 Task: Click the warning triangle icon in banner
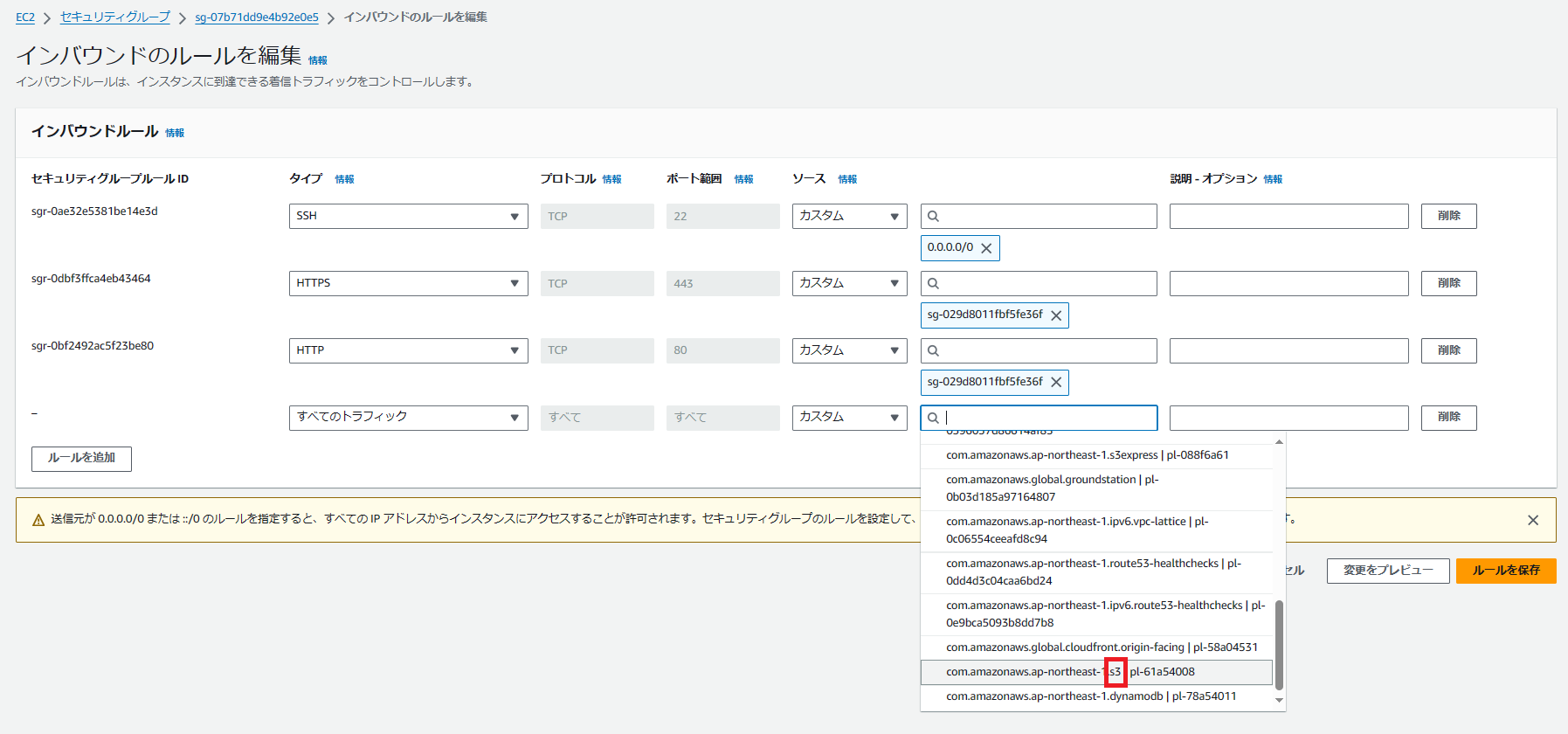point(38,520)
